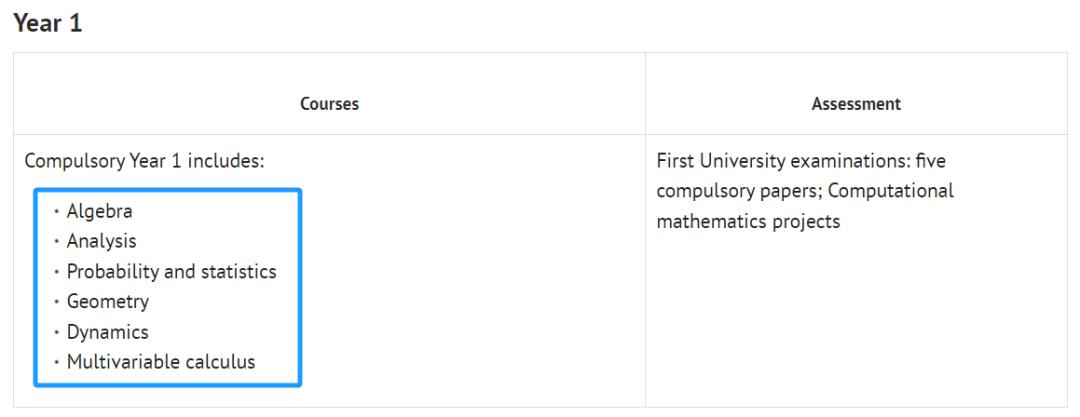Select the Assessment column header
The image size is (1080, 417).
click(856, 104)
